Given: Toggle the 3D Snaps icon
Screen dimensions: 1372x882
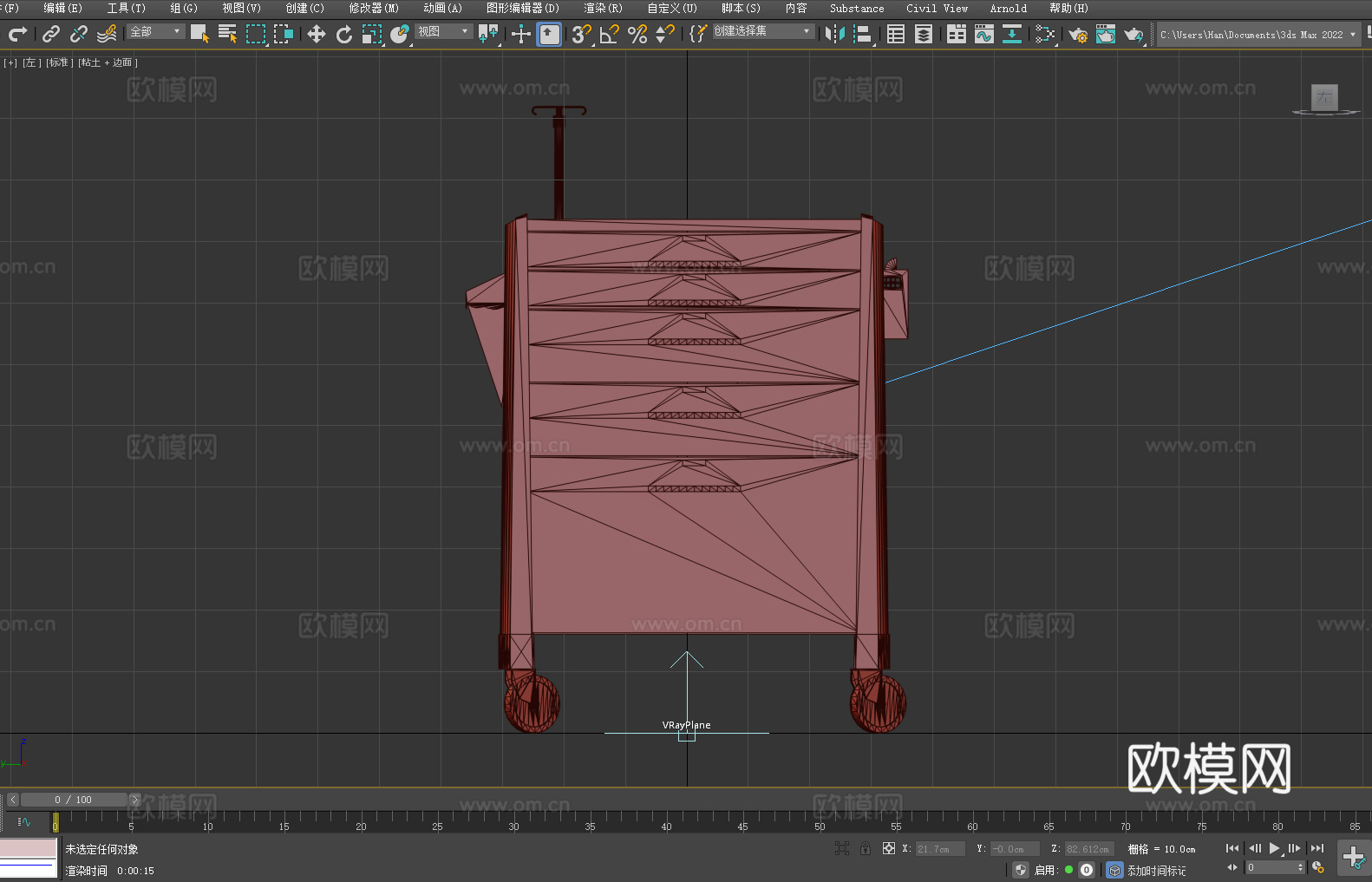Looking at the screenshot, I should pos(581,34).
